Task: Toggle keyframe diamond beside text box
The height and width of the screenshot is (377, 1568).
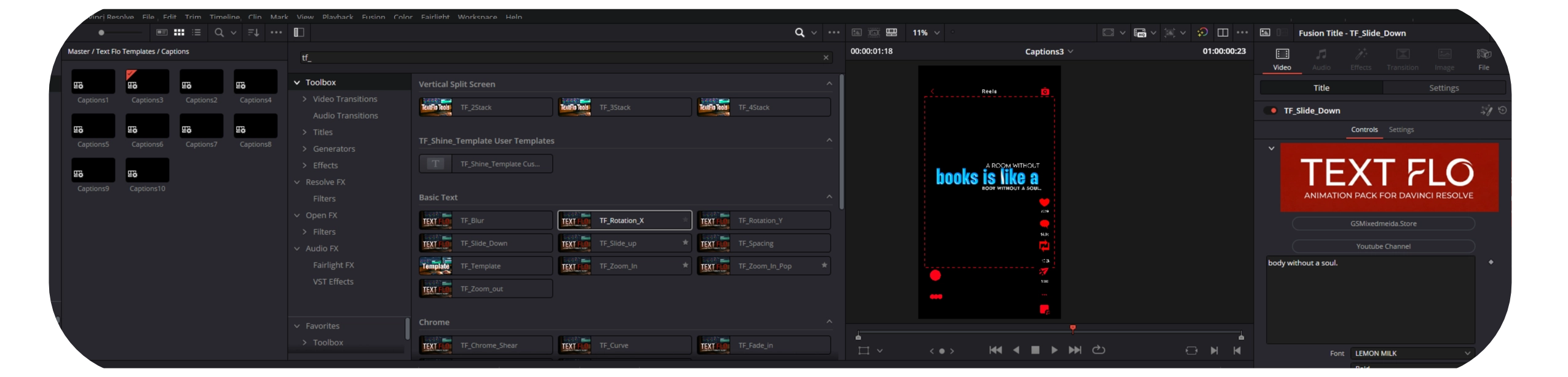Action: (1491, 262)
